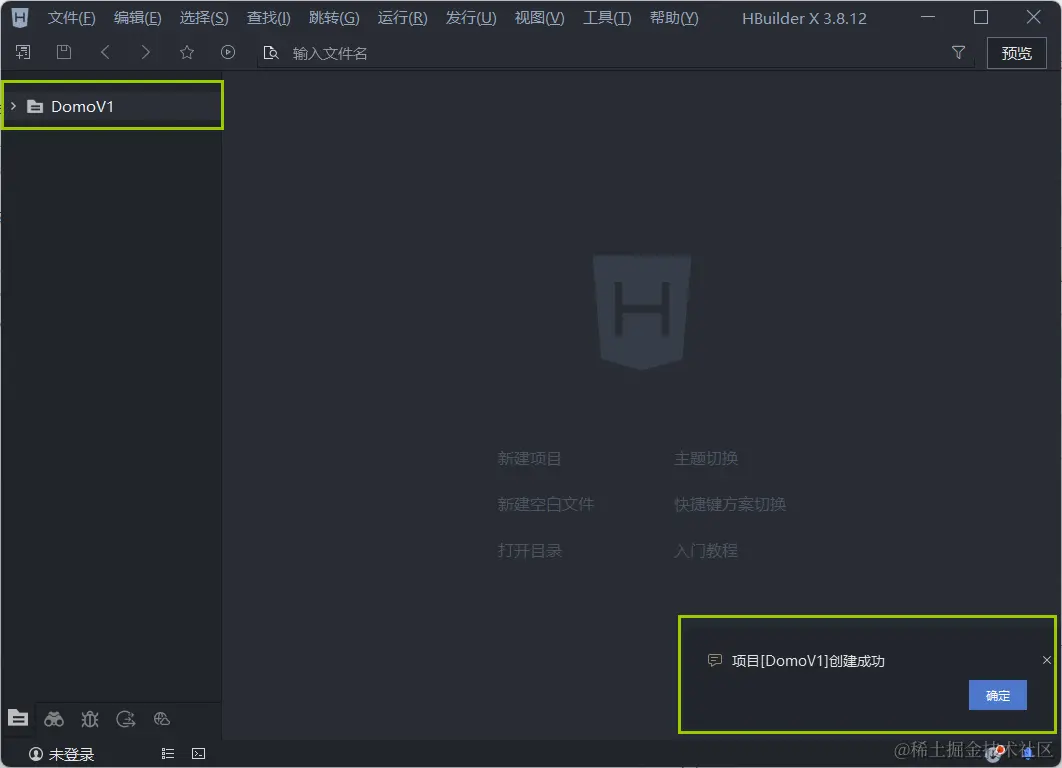Go forward with the right arrow icon

146,52
